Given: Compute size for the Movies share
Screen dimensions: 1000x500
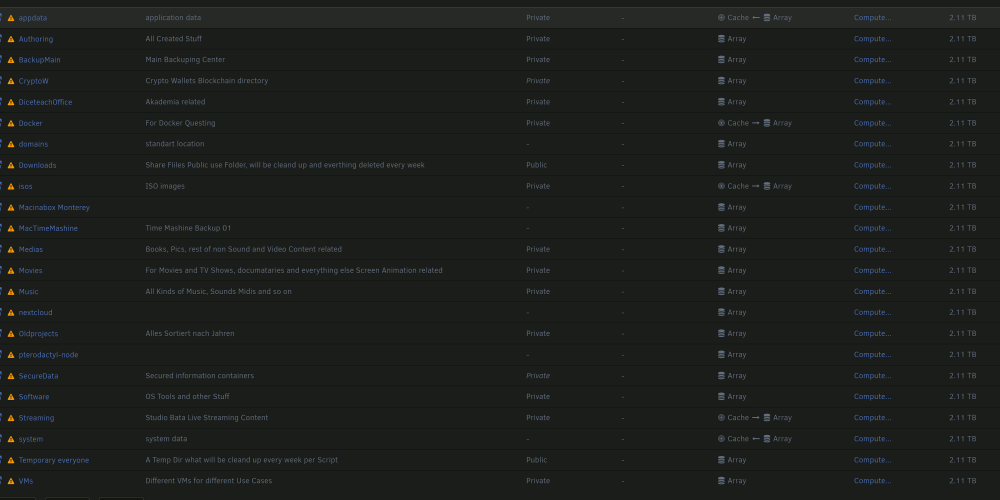Looking at the screenshot, I should tap(872, 270).
